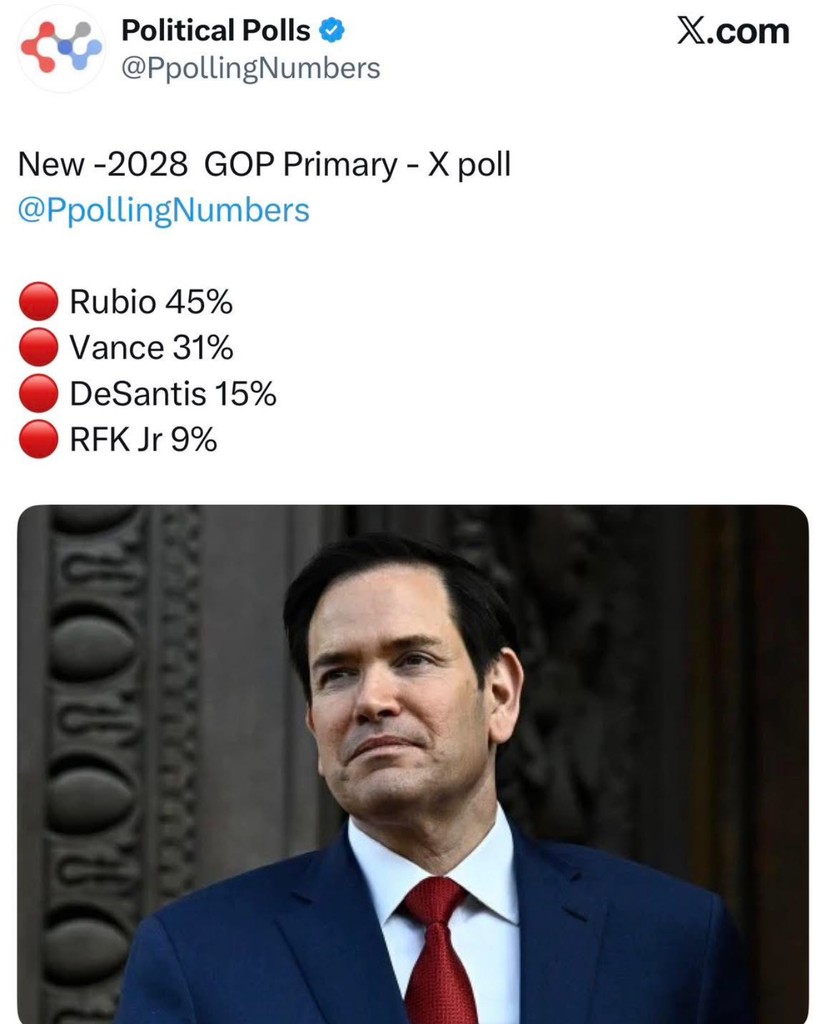Click the red circle beside Rubio
This screenshot has width=826, height=1024.
[x=40, y=301]
